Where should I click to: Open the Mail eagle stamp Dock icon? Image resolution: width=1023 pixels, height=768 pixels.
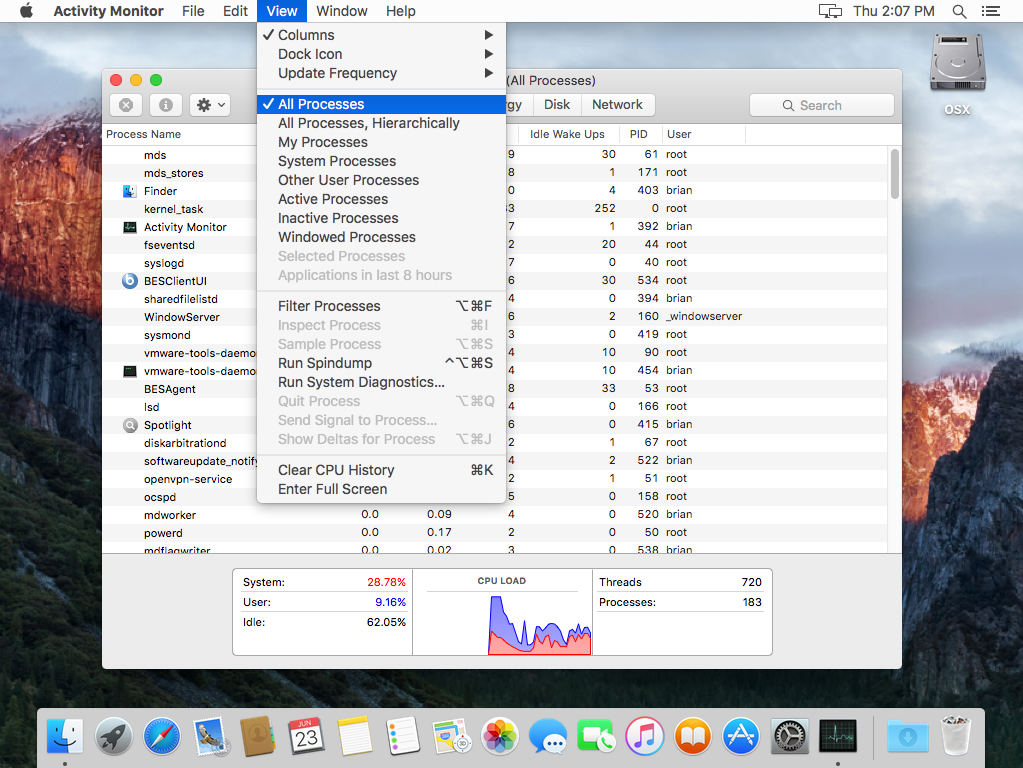pos(210,736)
